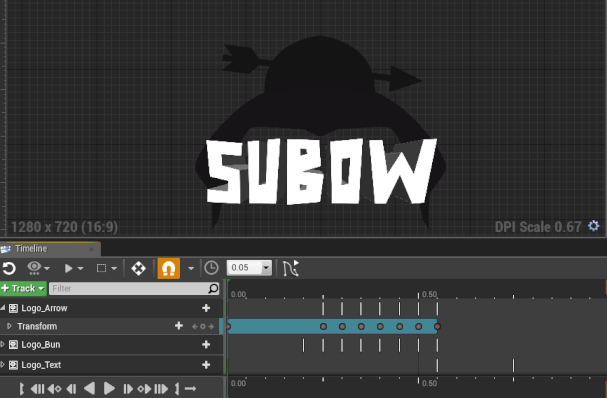Screen dimensions: 607x398
Task: Step back one frame
Action: [x=71, y=388]
